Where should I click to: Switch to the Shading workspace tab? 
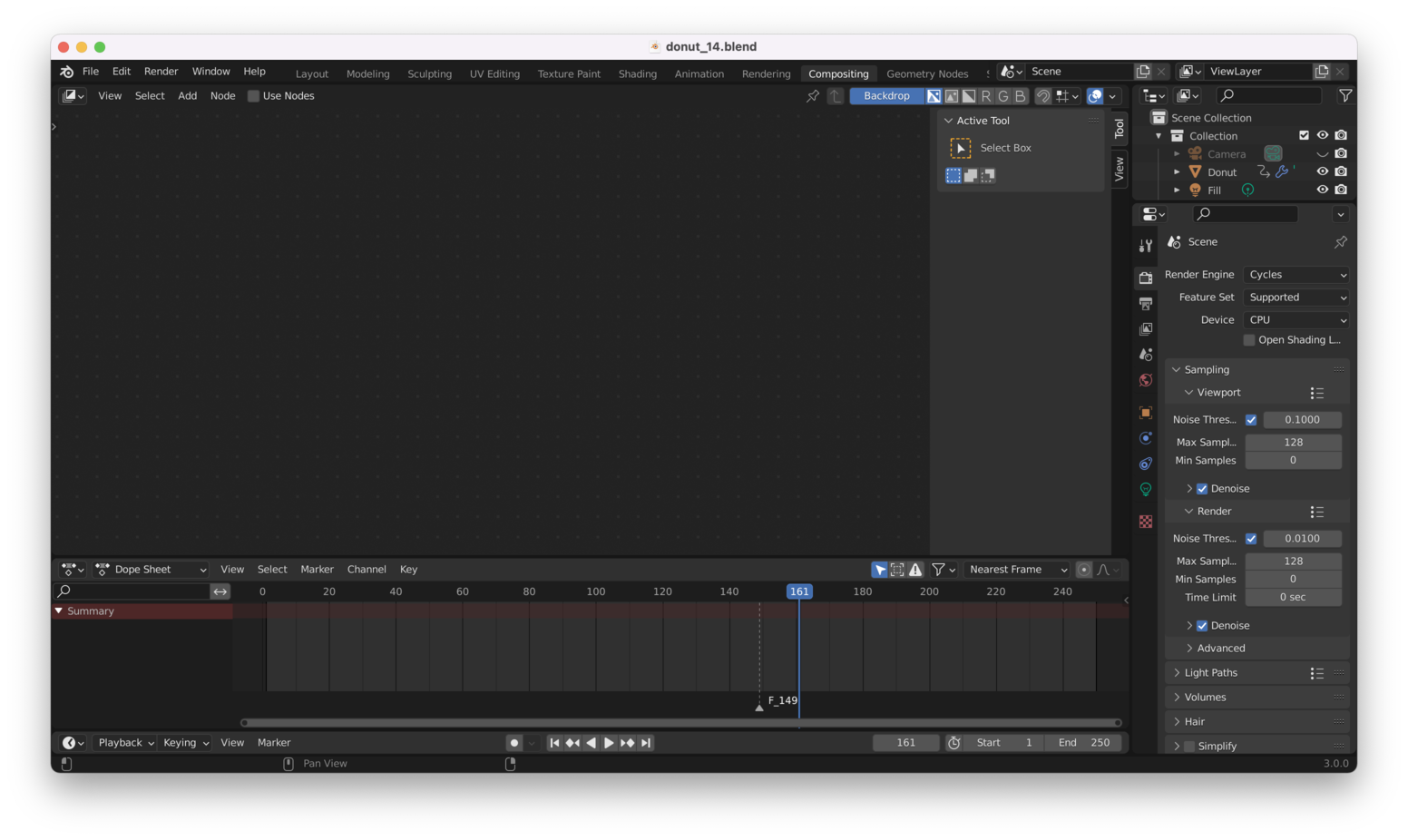point(637,73)
